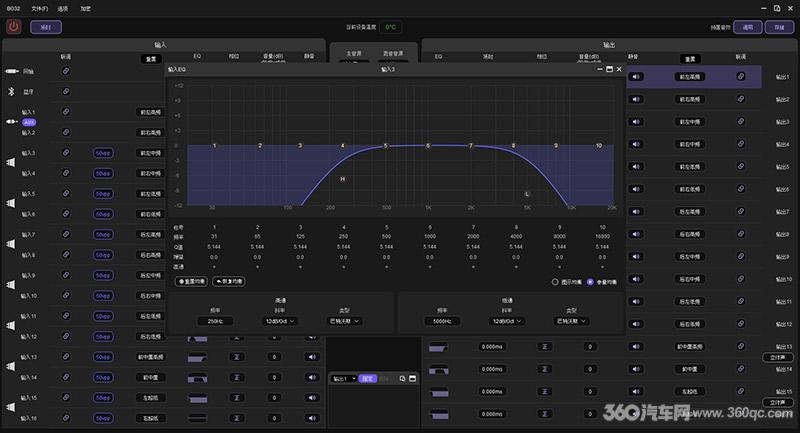Image resolution: width=800 pixels, height=433 pixels.
Task: Toggle the link icon for 输入8
Action: [x=66, y=254]
